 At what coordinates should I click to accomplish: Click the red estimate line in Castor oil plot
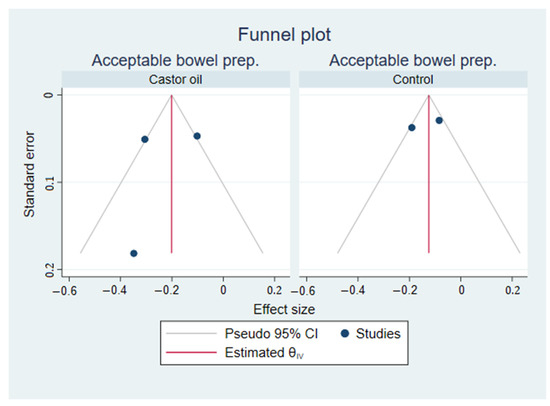[x=172, y=174]
